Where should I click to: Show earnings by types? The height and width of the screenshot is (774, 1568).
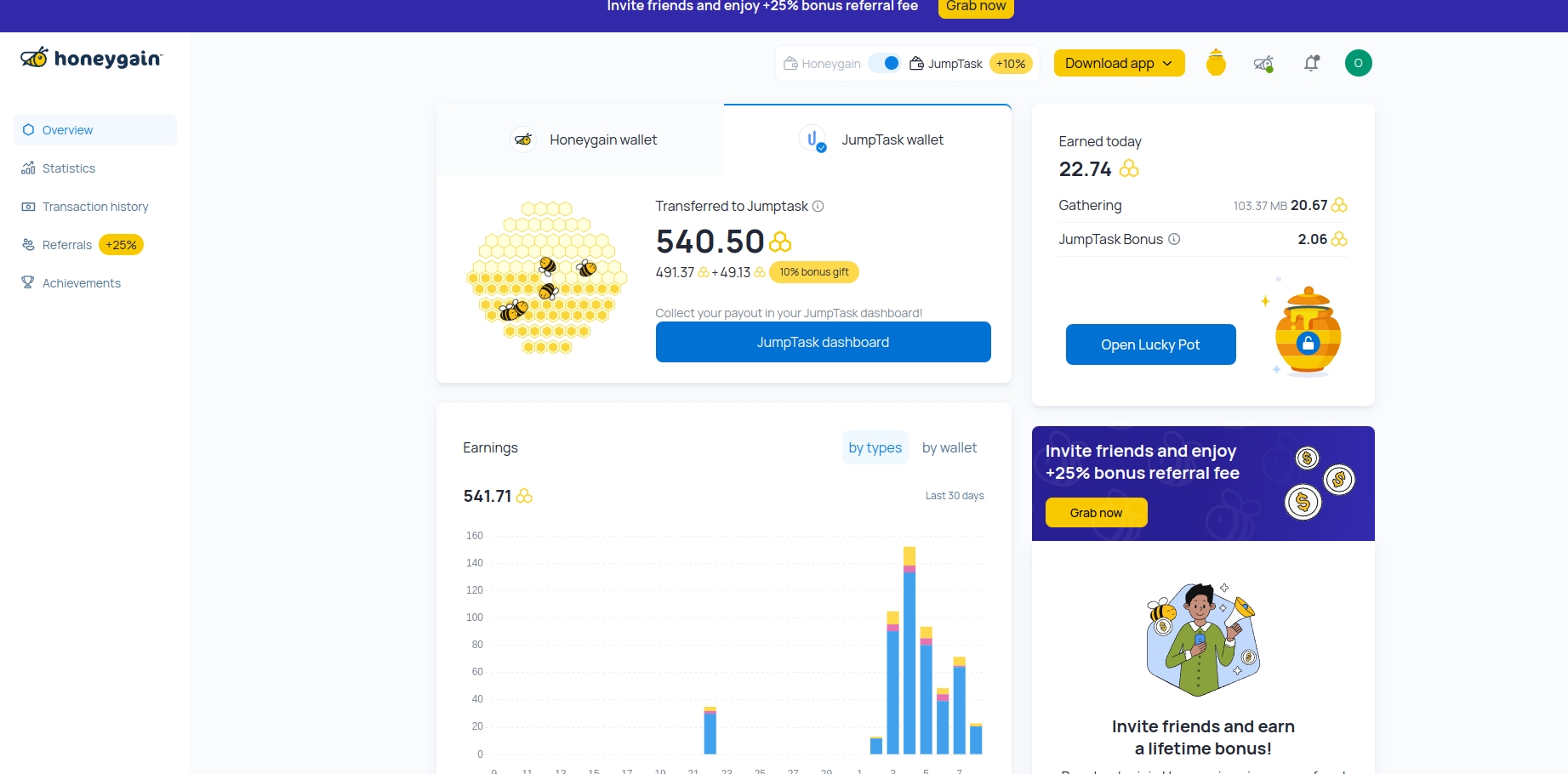click(x=875, y=447)
